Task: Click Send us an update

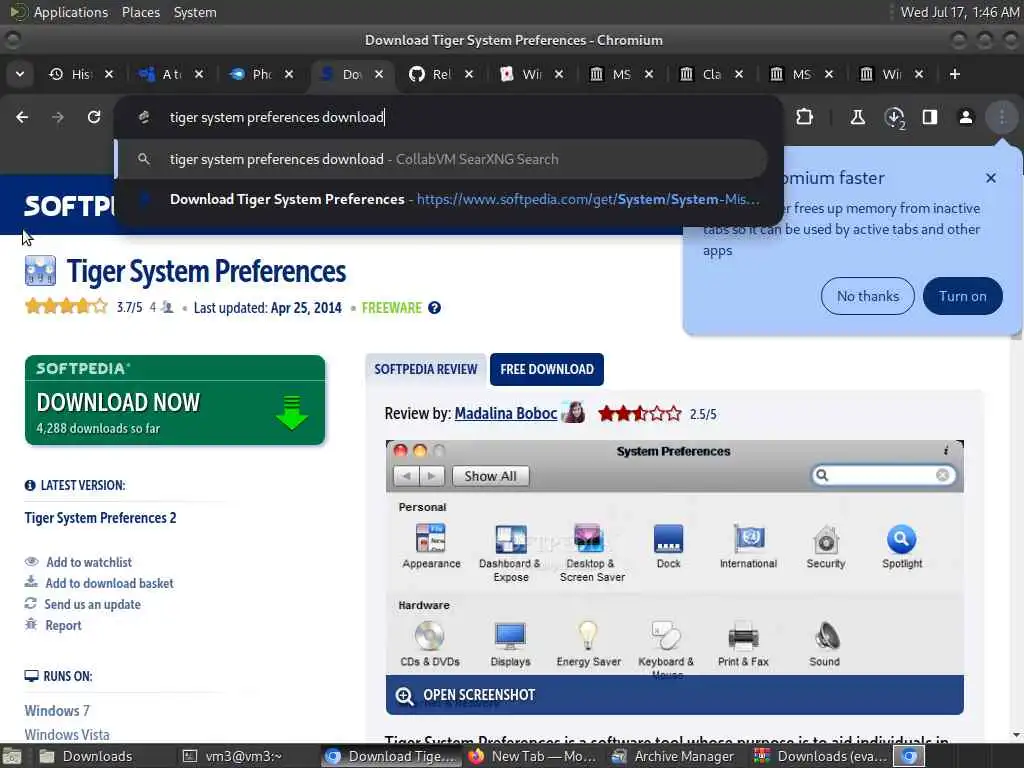Action: [92, 604]
